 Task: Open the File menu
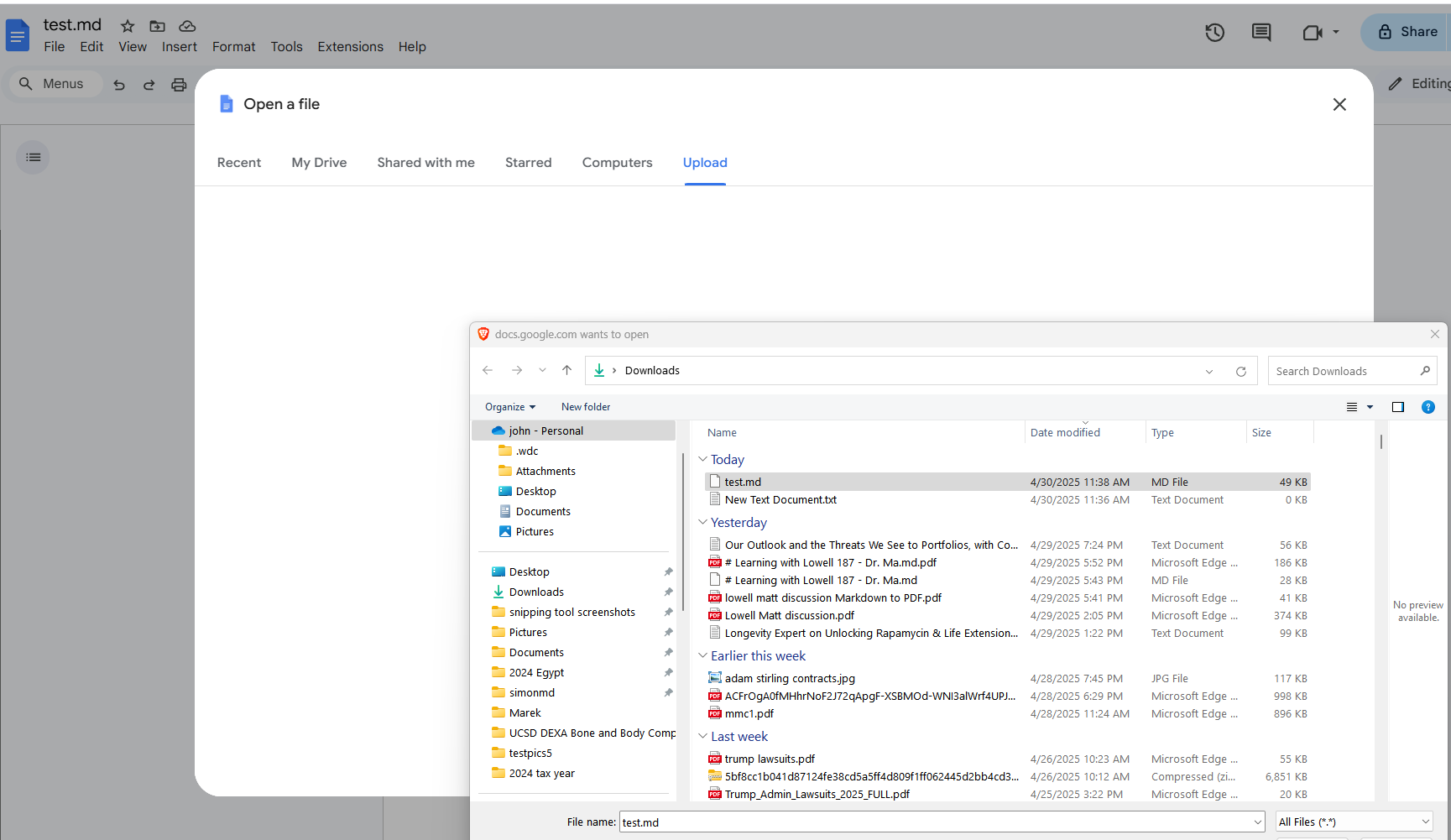click(55, 47)
